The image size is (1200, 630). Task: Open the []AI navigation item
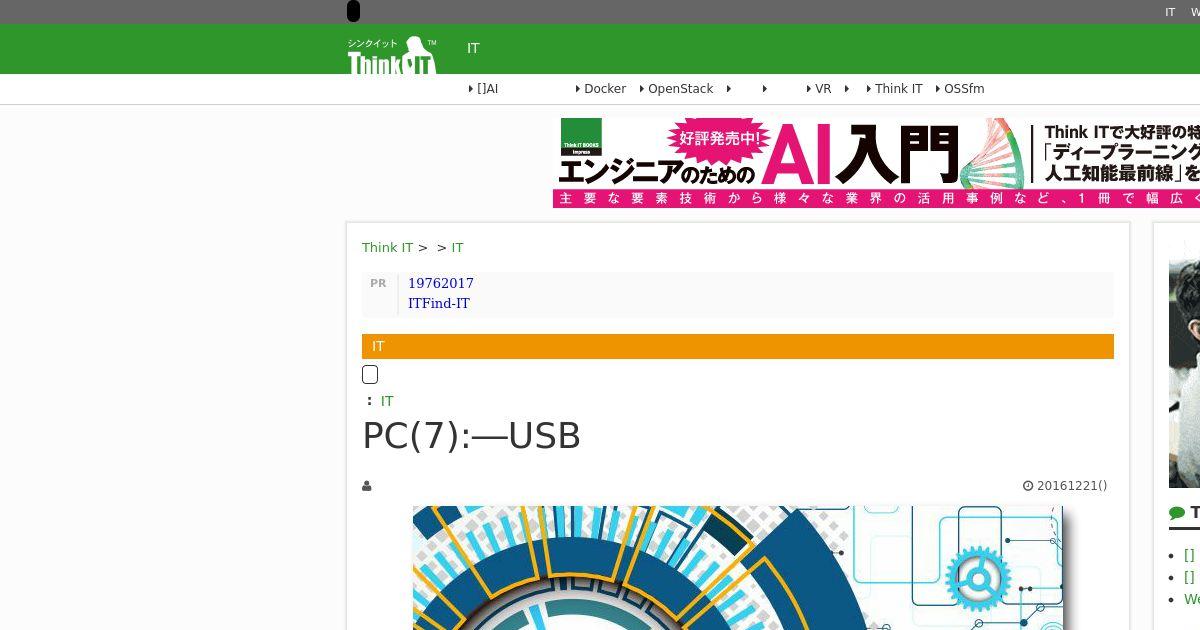click(487, 89)
